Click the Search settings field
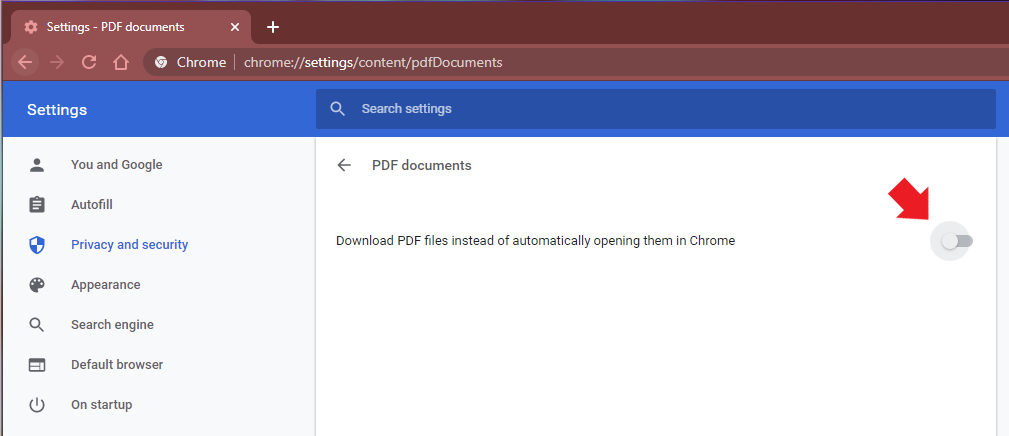The height and width of the screenshot is (436, 1009). pyautogui.click(x=656, y=109)
